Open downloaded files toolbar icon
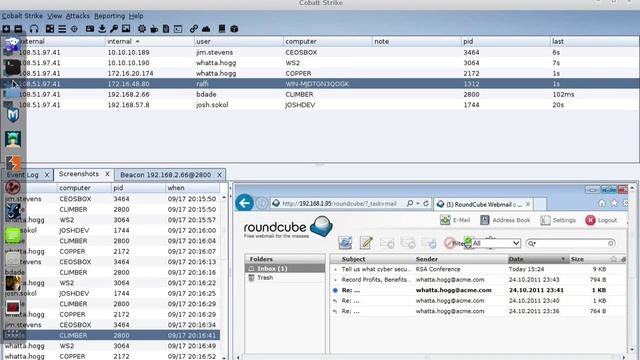 point(102,29)
